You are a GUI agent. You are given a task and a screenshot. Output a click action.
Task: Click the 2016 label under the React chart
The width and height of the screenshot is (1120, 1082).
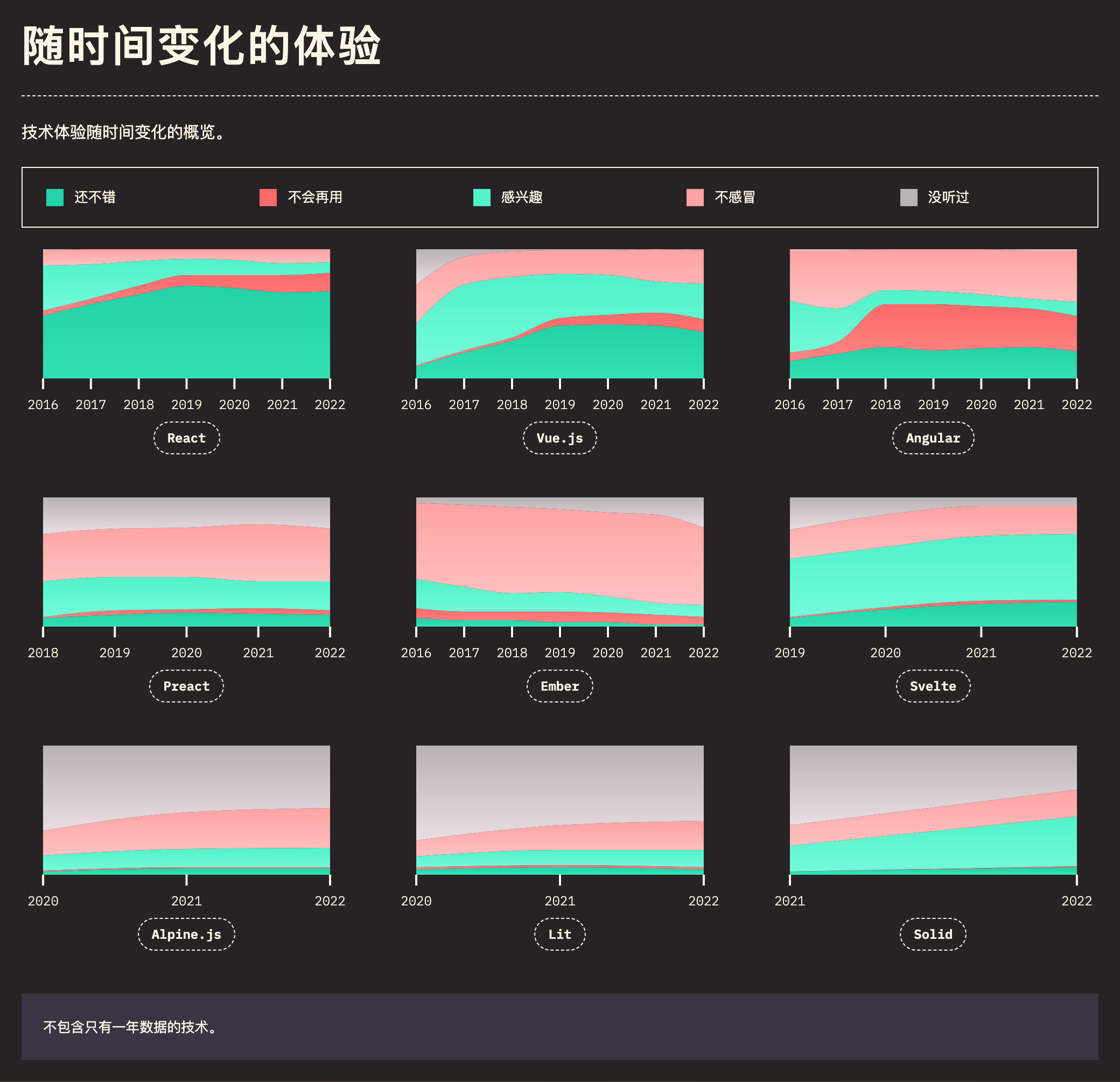pos(44,404)
